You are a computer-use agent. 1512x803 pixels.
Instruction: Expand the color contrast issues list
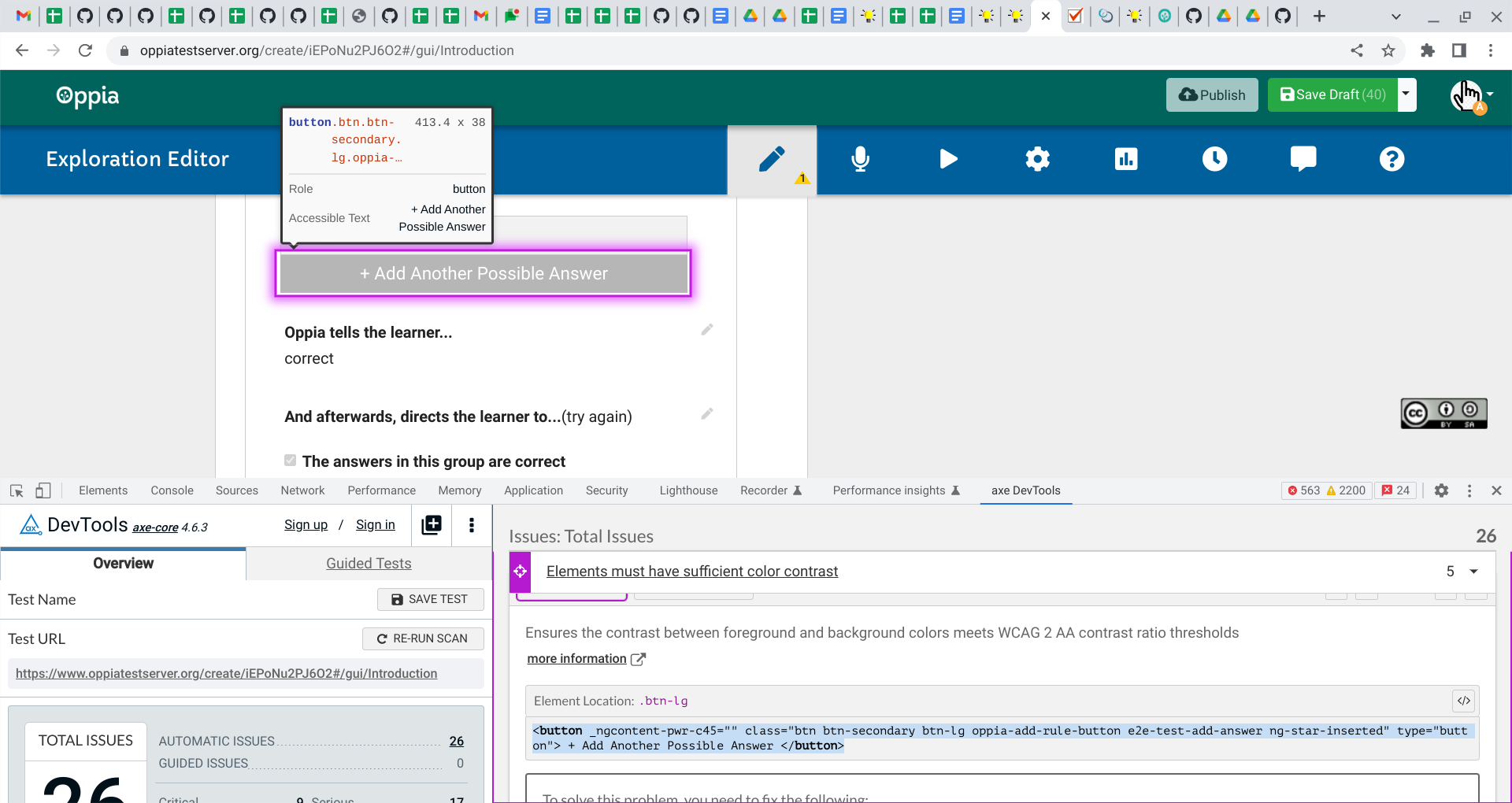(1473, 572)
